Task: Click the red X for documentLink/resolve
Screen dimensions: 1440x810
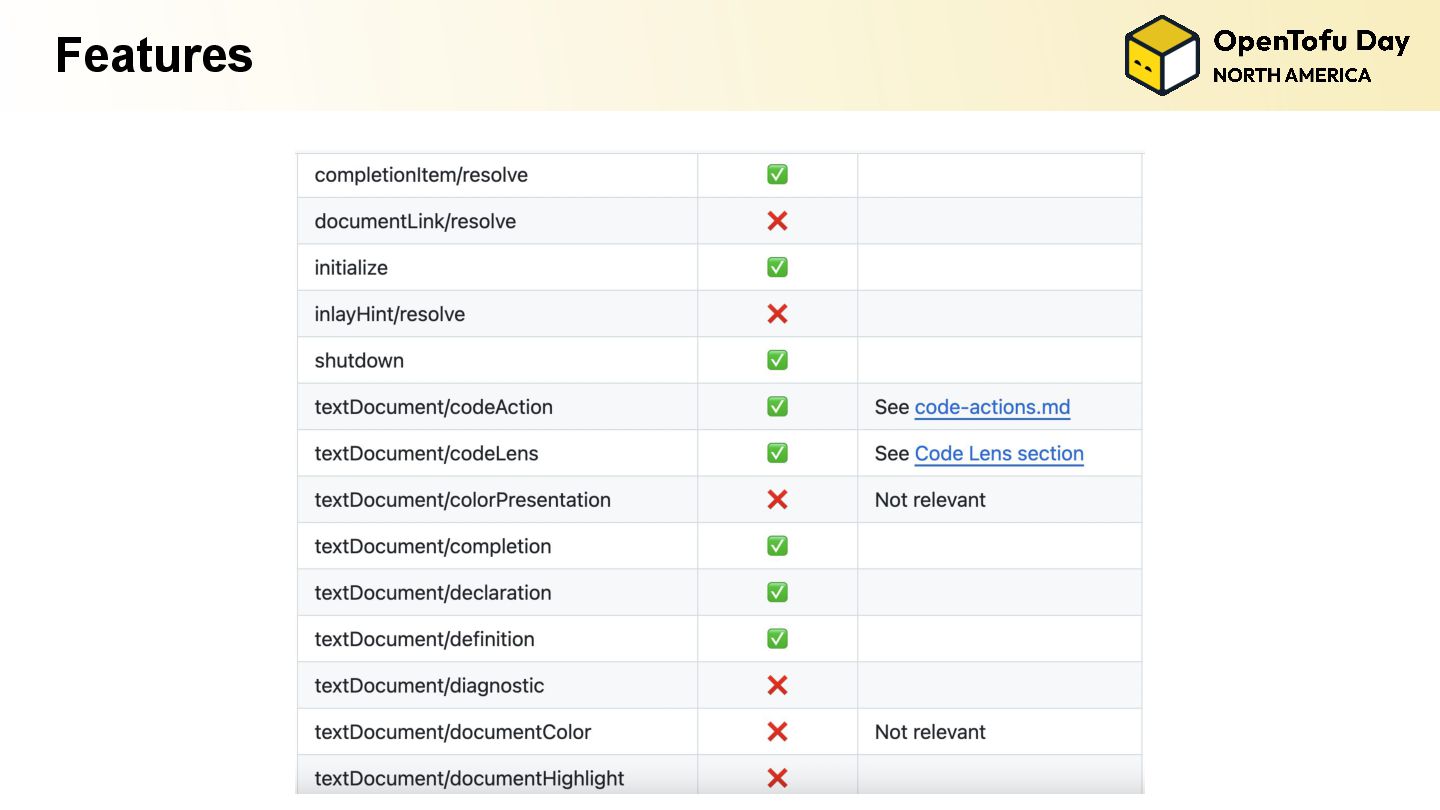Action: [777, 221]
